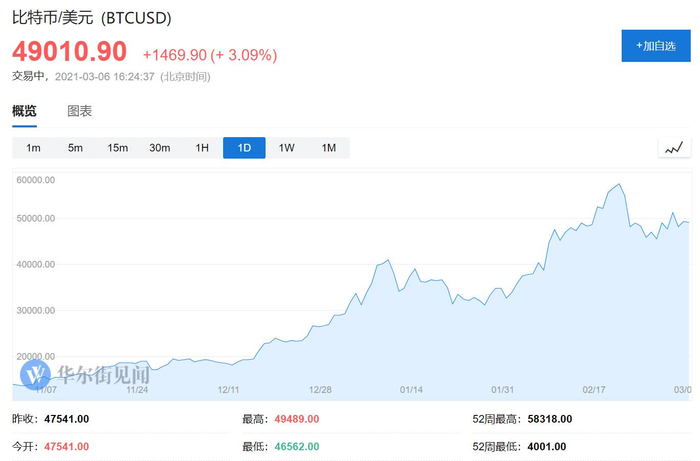Select the 1D timeframe button
This screenshot has height=461, width=700.
point(244,148)
